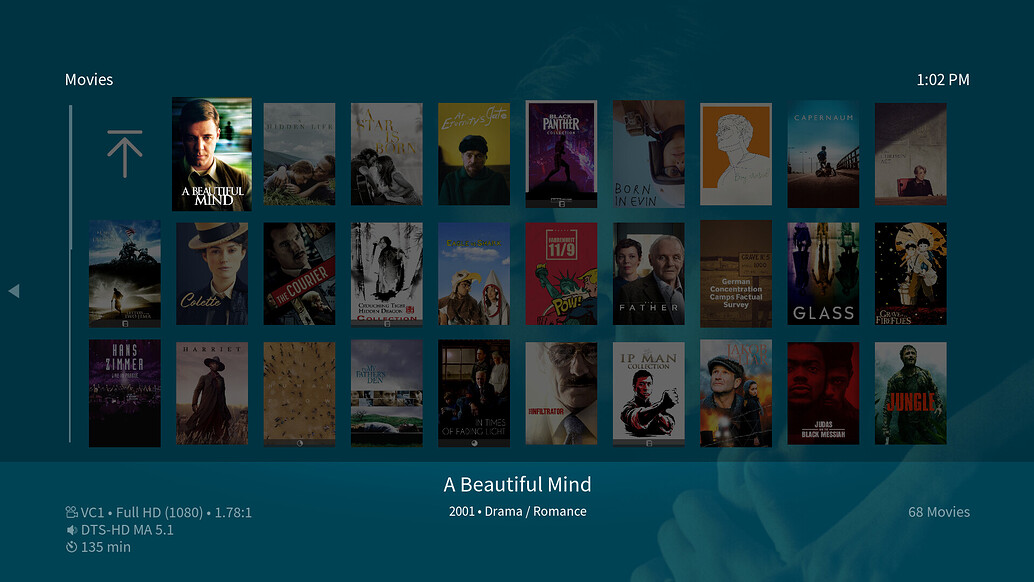Open Crouching Tiger Hidden Dragon Collection
Image resolution: width=1034 pixels, height=582 pixels.
coord(386,273)
